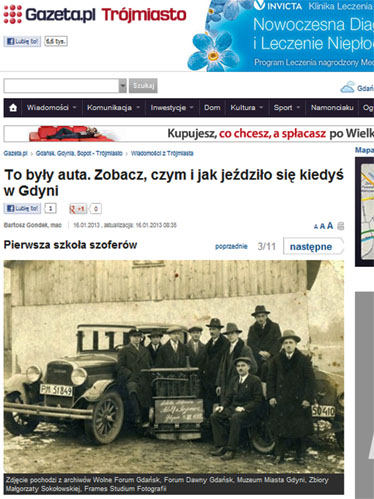Click the article headline To były auta

174,183
